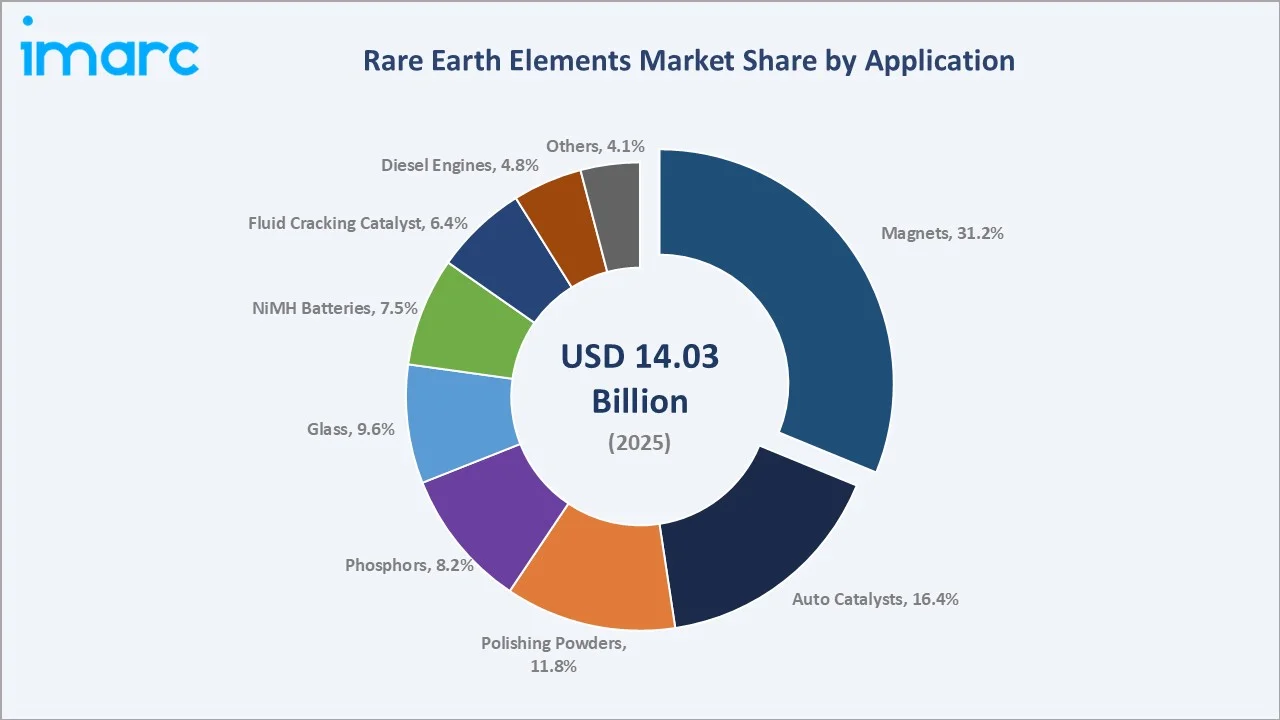1280x720 pixels.
Task: Click the 'Auto Catalysts, 16.4%' label
Action: pos(875,600)
